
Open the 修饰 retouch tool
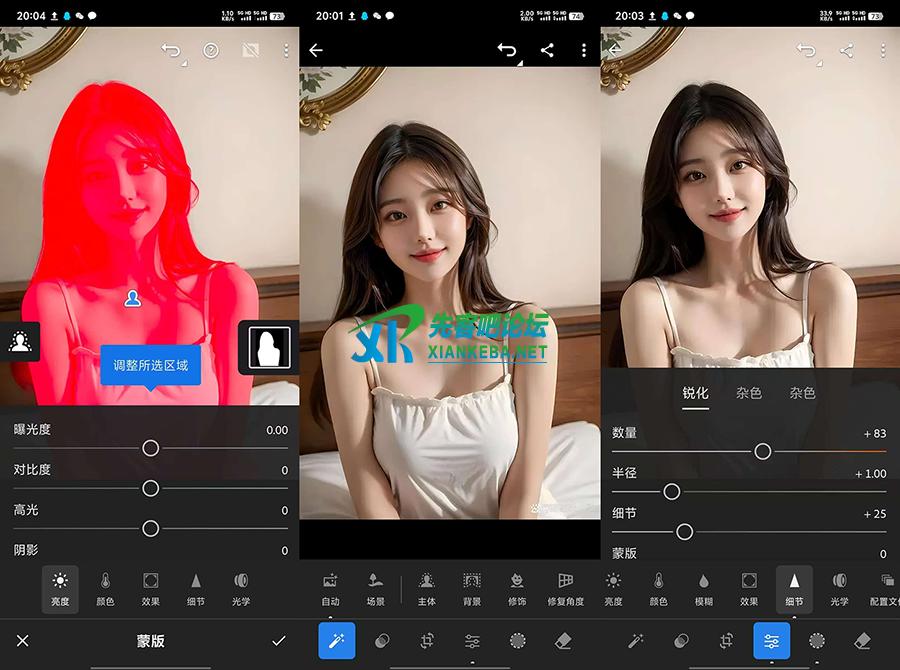click(517, 588)
